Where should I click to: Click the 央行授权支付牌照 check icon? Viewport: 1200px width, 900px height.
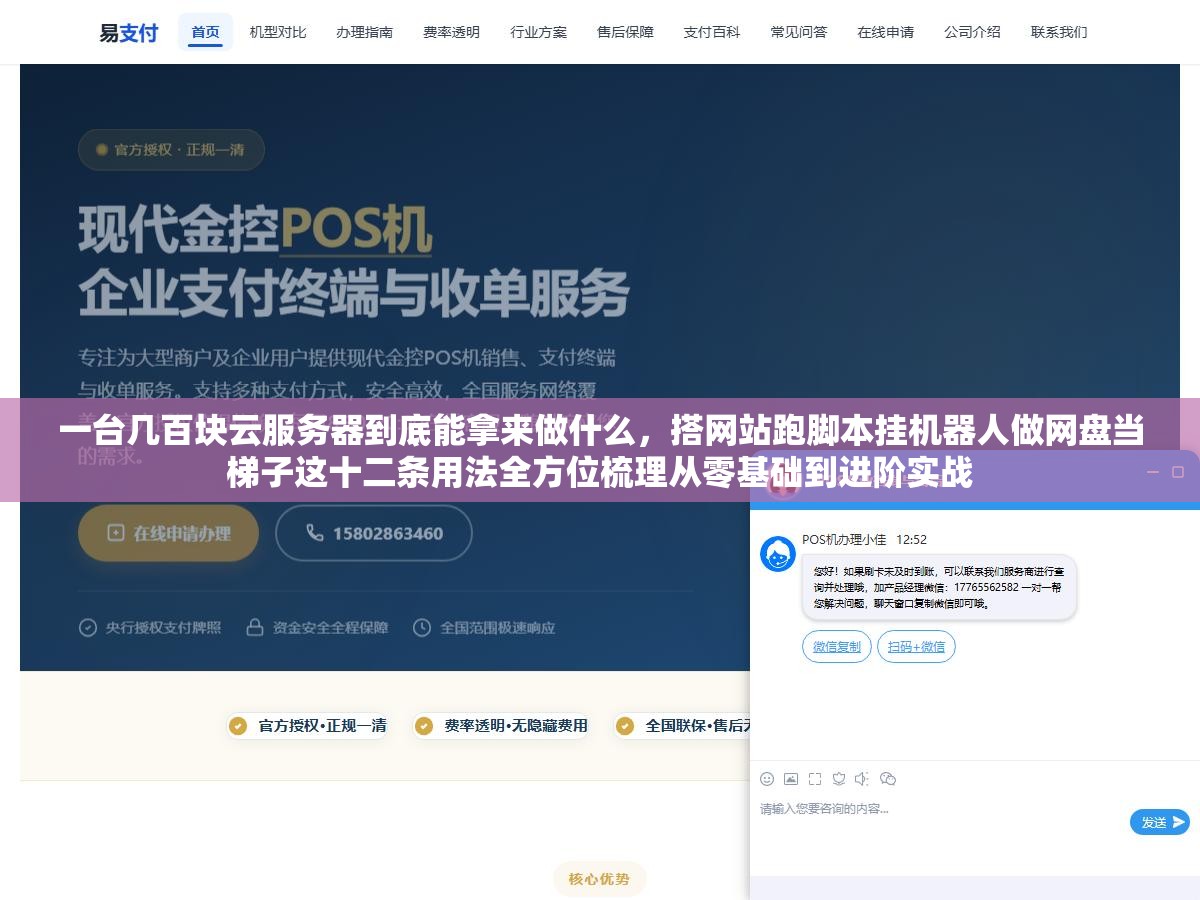point(88,628)
